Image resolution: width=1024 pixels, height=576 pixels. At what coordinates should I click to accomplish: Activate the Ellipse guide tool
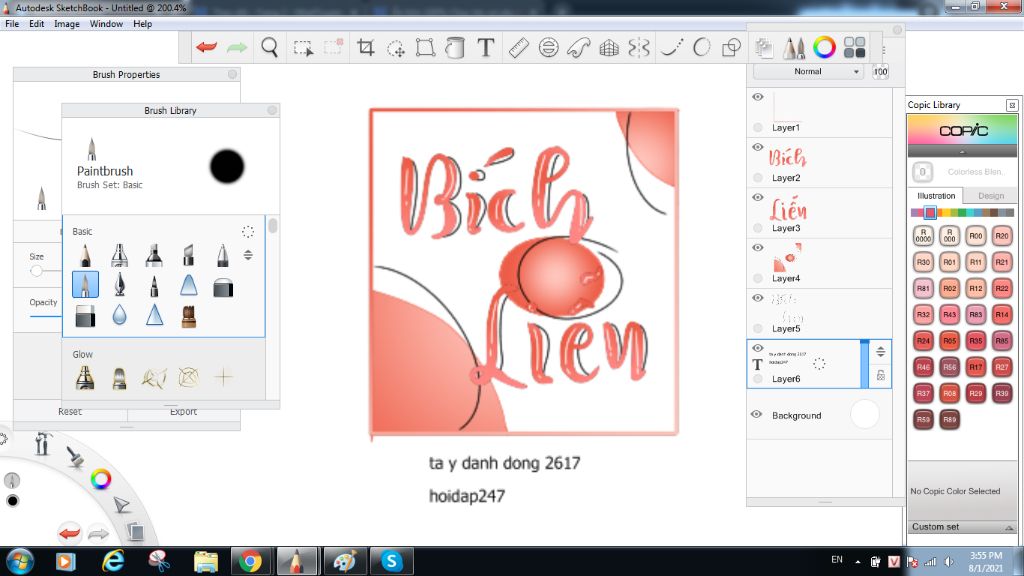[549, 48]
